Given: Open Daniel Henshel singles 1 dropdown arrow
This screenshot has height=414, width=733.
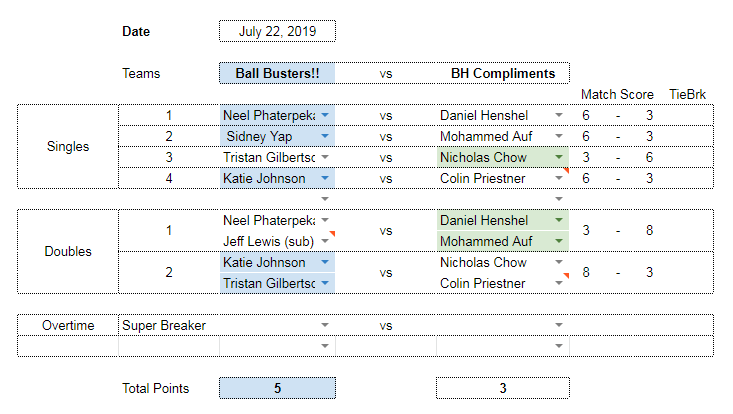Looking at the screenshot, I should [x=559, y=115].
